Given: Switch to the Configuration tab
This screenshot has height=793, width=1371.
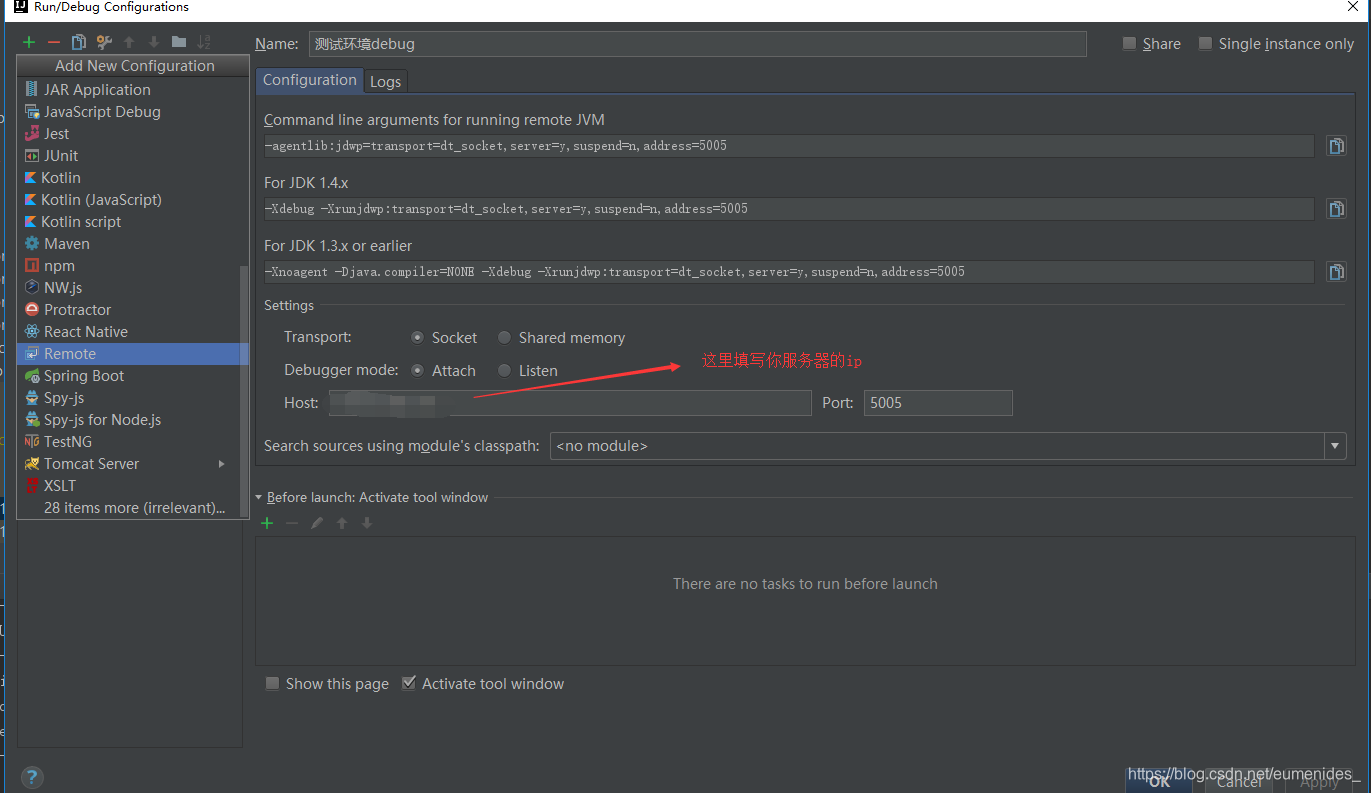Looking at the screenshot, I should click(x=310, y=80).
